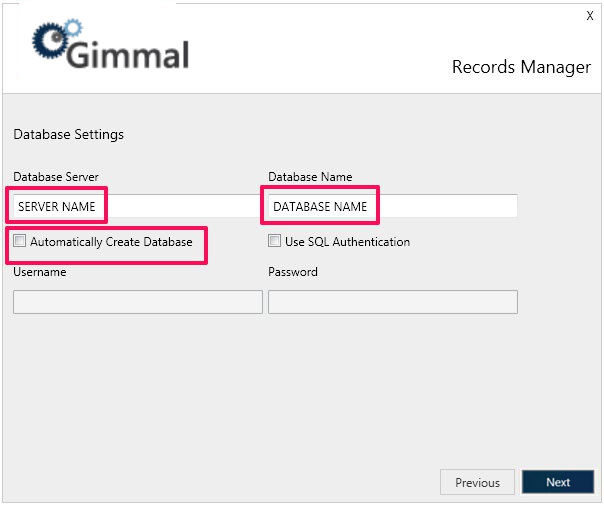The width and height of the screenshot is (604, 506).
Task: Focus the Database Server input field
Action: click(x=135, y=207)
